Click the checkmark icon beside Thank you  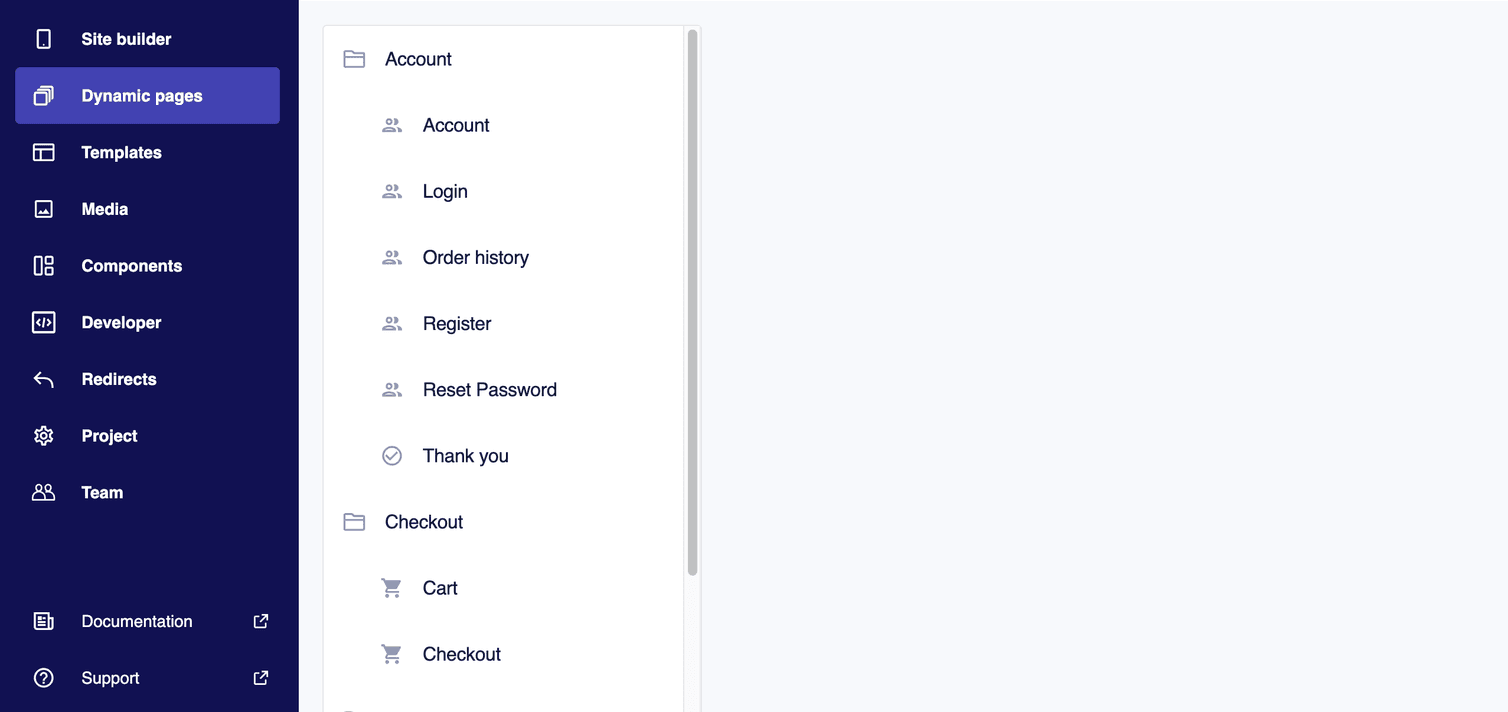tap(391, 455)
